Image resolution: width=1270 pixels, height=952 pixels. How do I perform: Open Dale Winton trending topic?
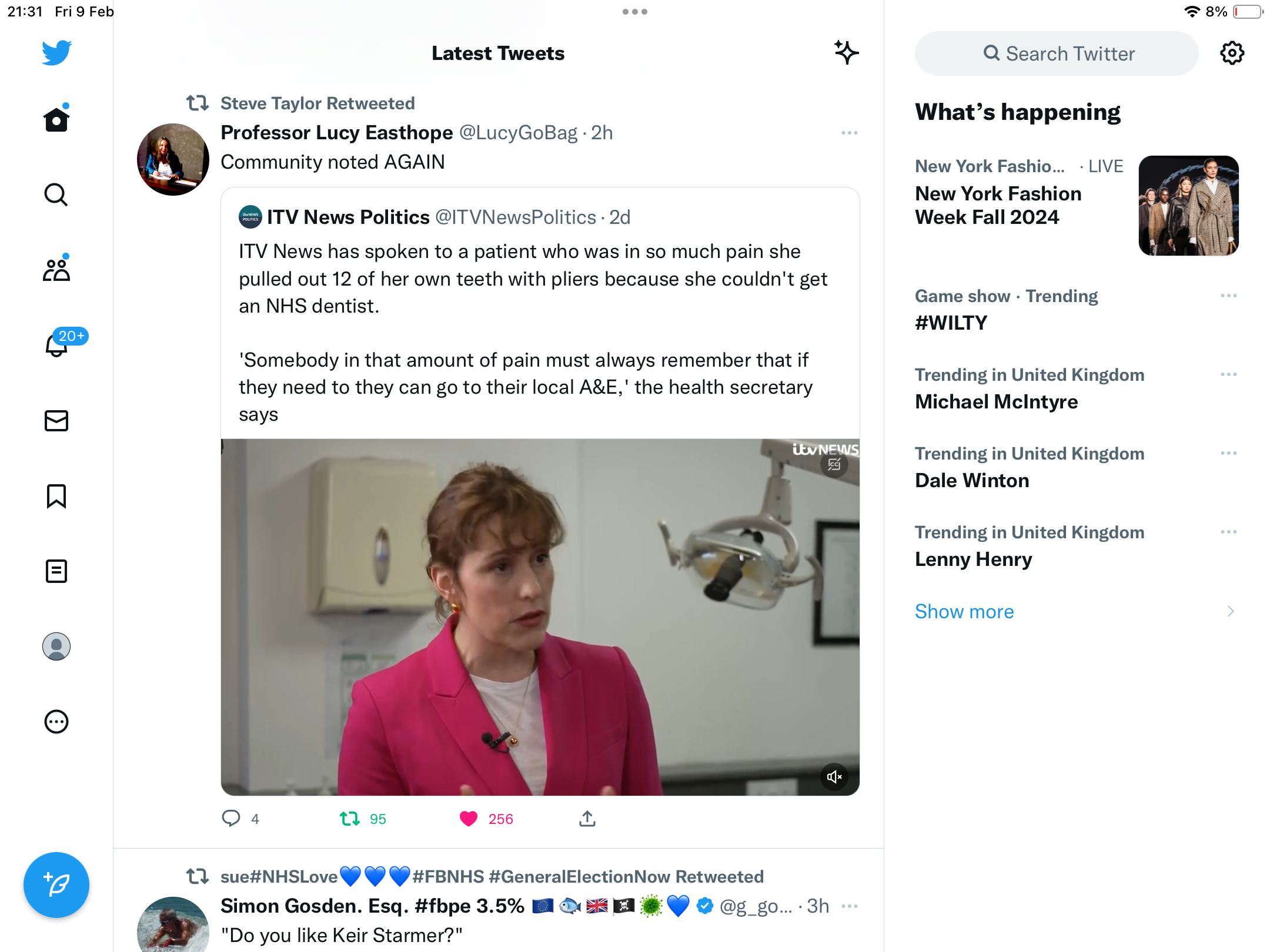972,480
